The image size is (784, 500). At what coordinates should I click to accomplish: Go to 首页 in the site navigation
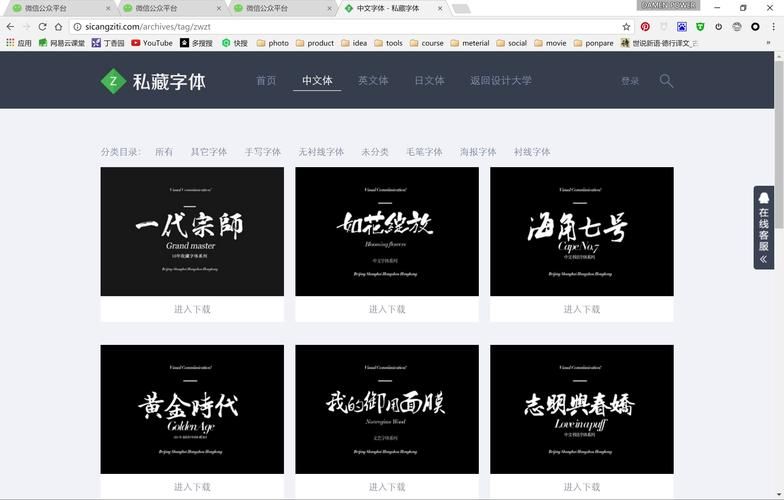[266, 80]
